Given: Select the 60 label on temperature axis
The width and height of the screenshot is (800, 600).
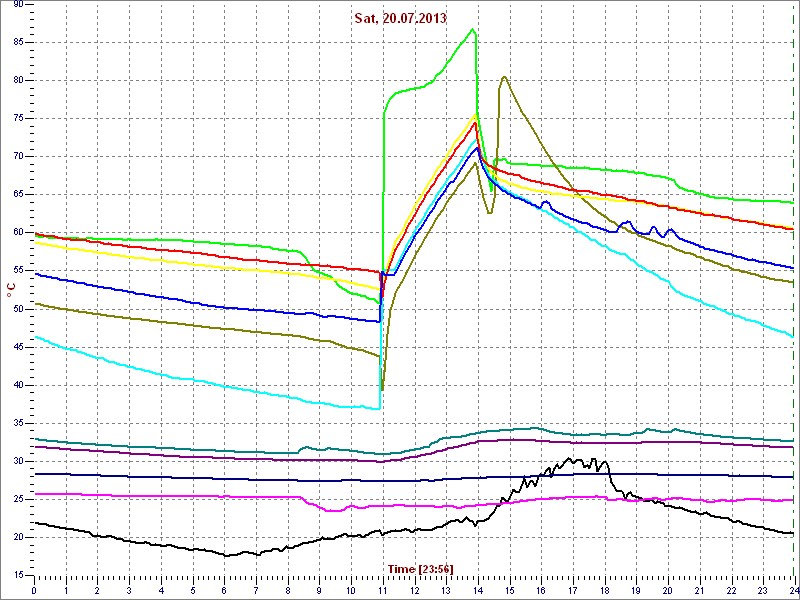Looking at the screenshot, I should click(x=17, y=233).
